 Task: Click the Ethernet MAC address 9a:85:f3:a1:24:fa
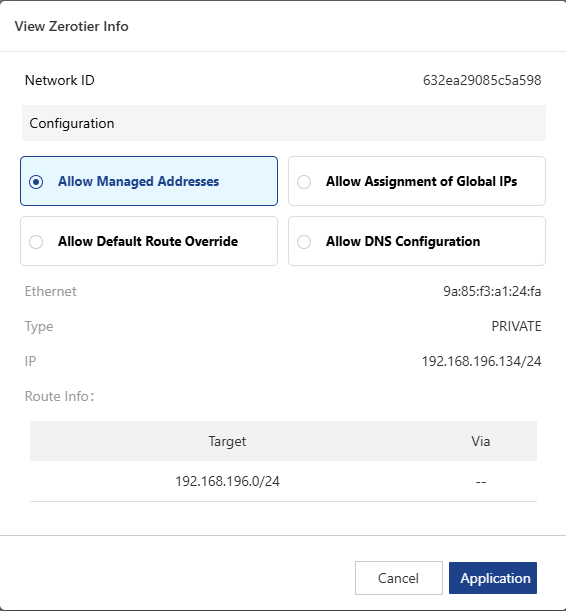tap(492, 291)
